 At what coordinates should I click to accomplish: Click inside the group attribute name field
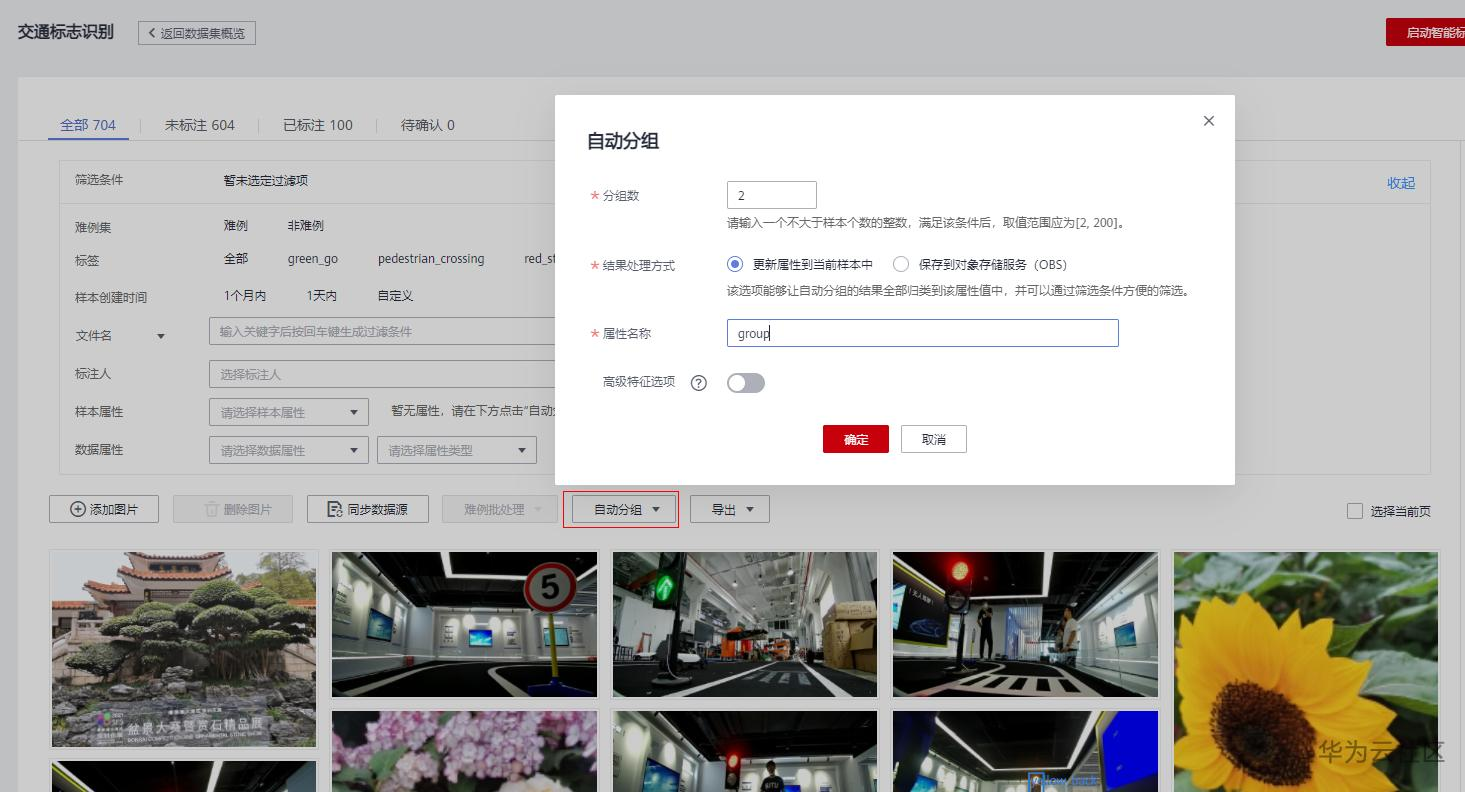[921, 333]
